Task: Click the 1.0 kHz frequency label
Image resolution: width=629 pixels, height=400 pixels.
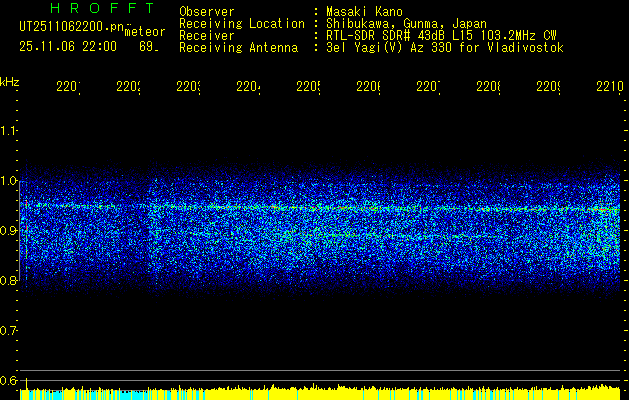Action: point(8,180)
